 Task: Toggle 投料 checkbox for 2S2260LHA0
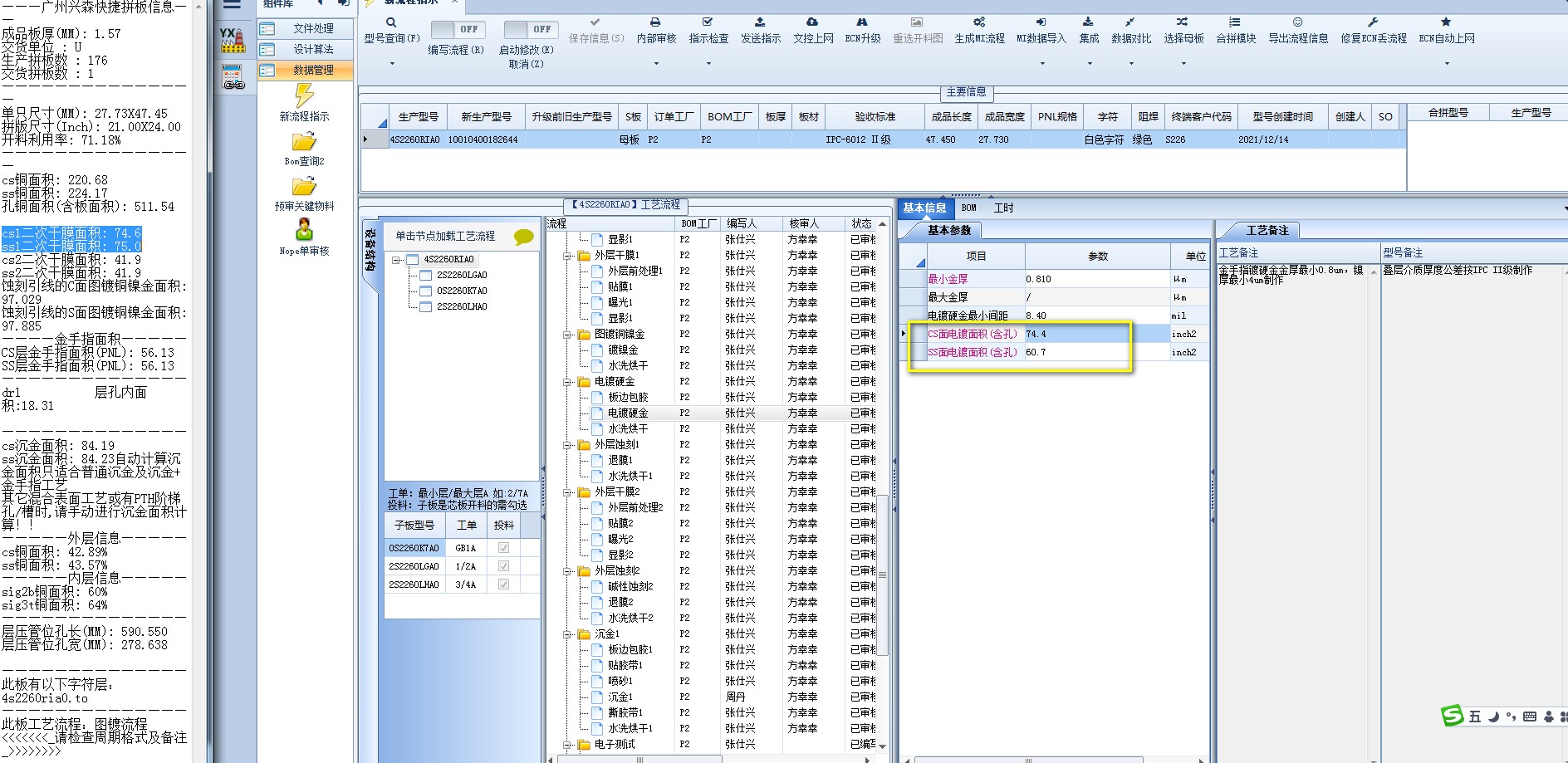[503, 584]
